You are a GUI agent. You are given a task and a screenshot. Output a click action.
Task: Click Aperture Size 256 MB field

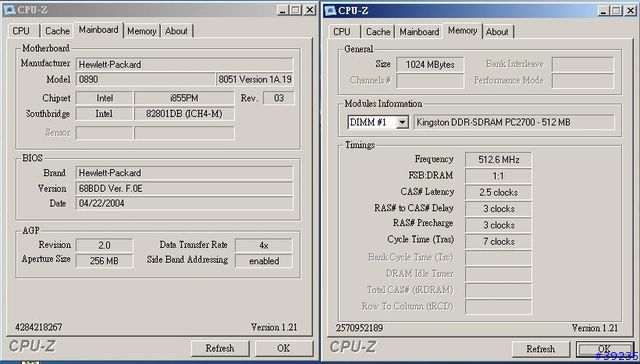[x=104, y=261]
